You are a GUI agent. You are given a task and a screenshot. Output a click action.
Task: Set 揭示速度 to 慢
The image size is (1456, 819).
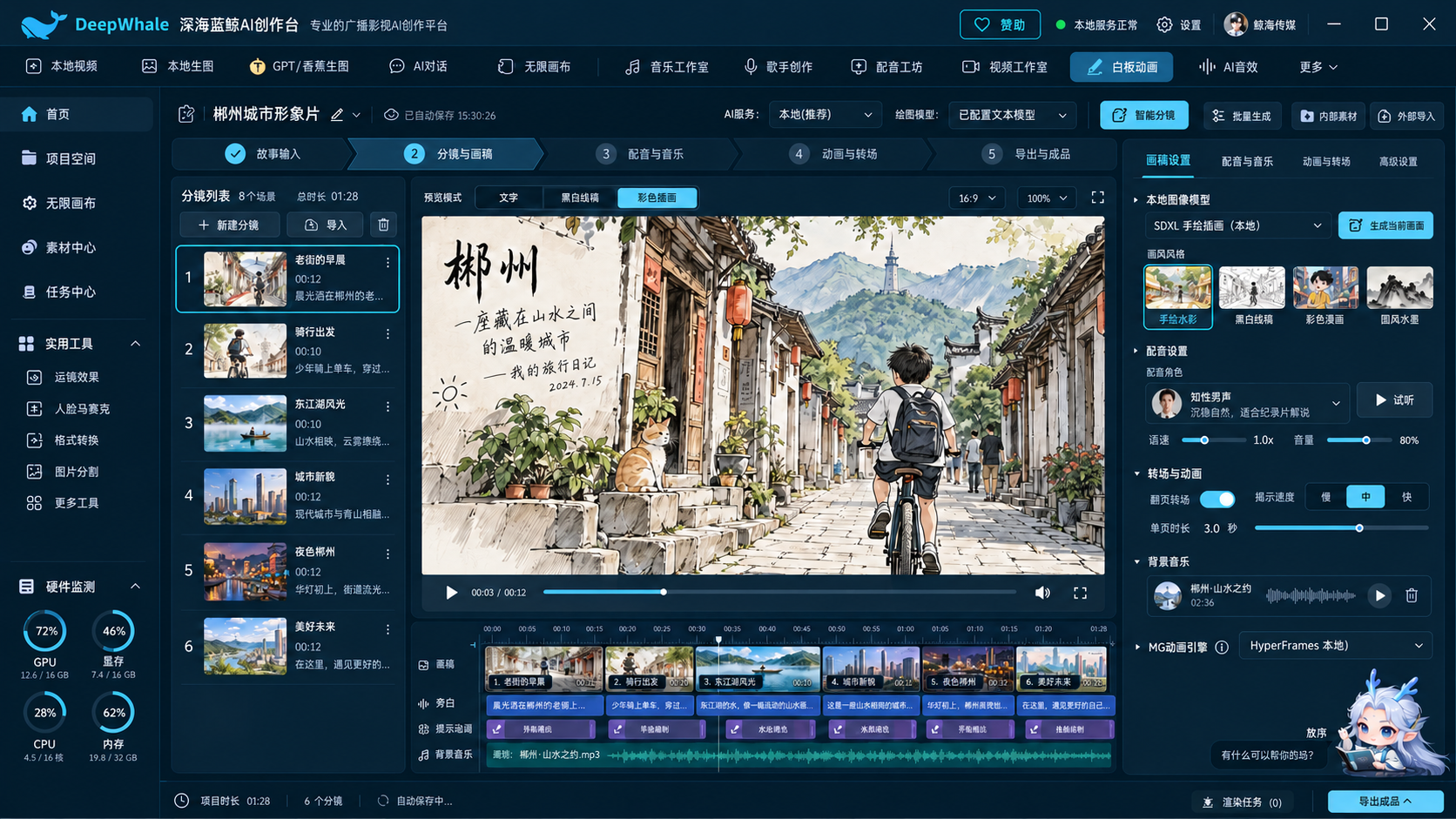1325,497
